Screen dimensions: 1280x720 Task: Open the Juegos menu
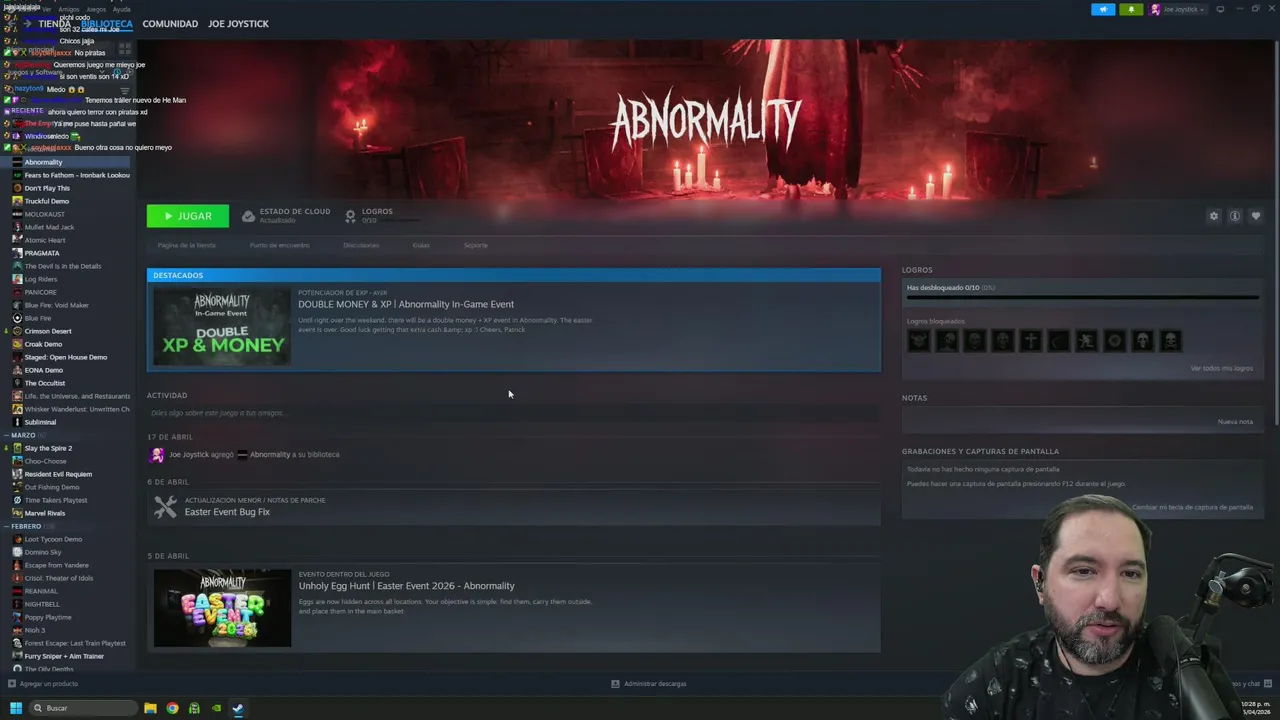pos(96,9)
